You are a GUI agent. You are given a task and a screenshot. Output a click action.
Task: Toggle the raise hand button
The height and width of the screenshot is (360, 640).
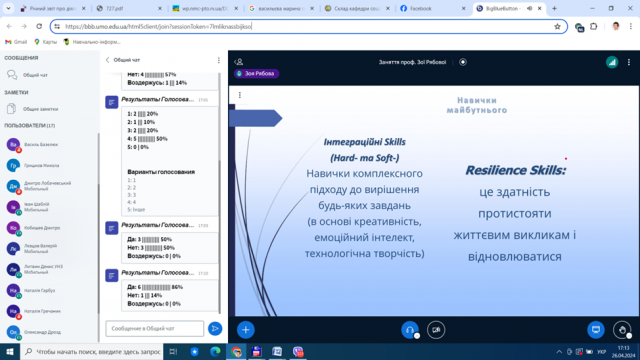point(622,330)
